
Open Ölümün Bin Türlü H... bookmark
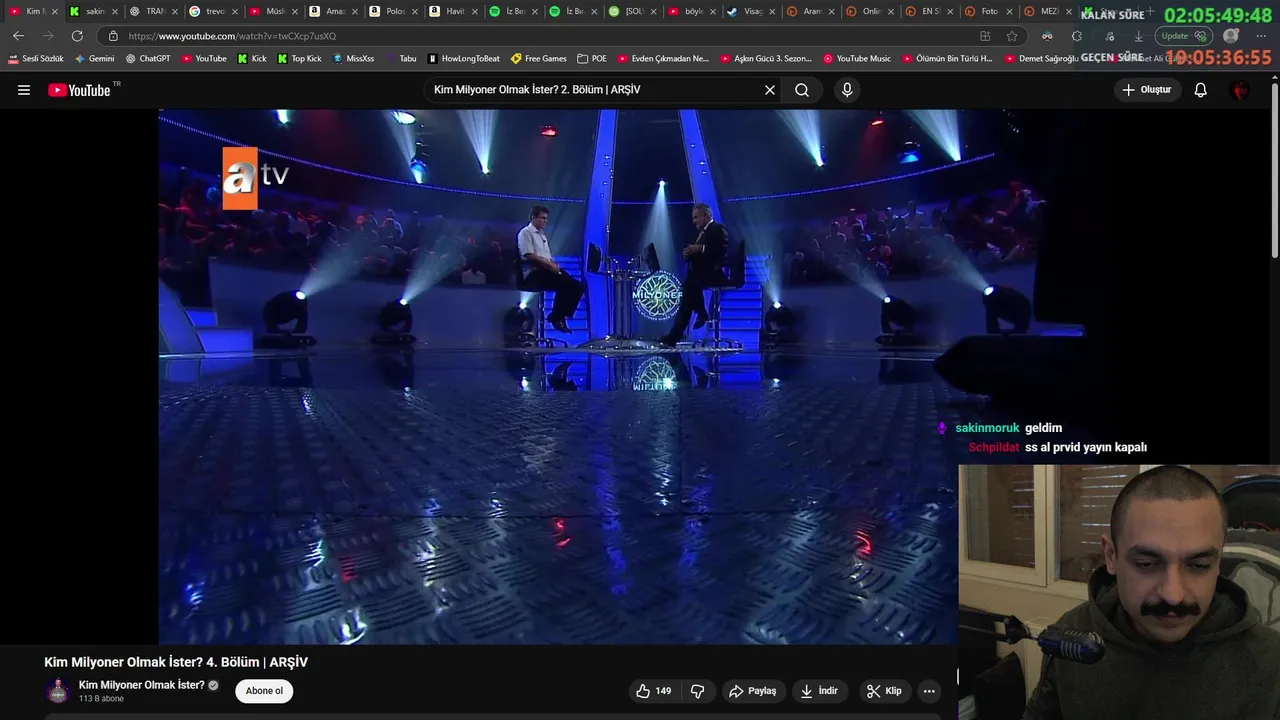(x=947, y=59)
